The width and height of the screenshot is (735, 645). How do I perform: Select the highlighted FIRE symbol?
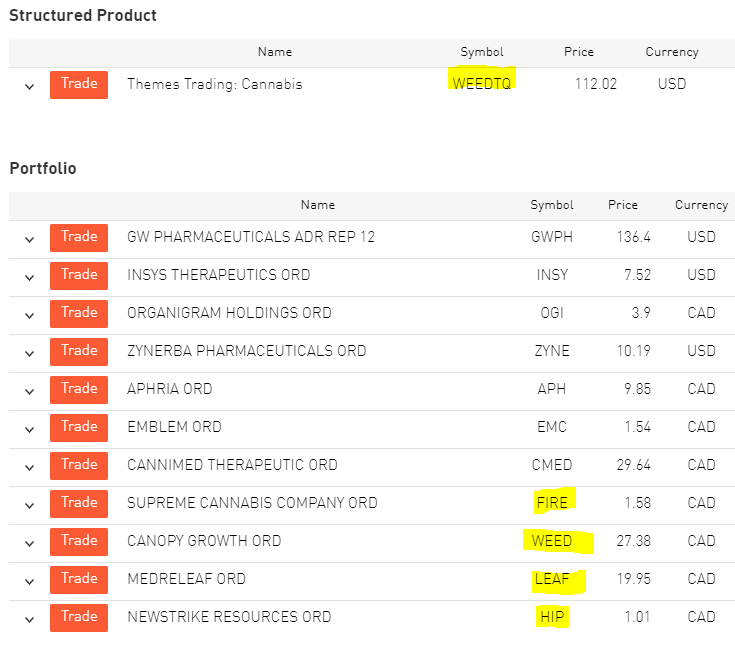click(552, 502)
